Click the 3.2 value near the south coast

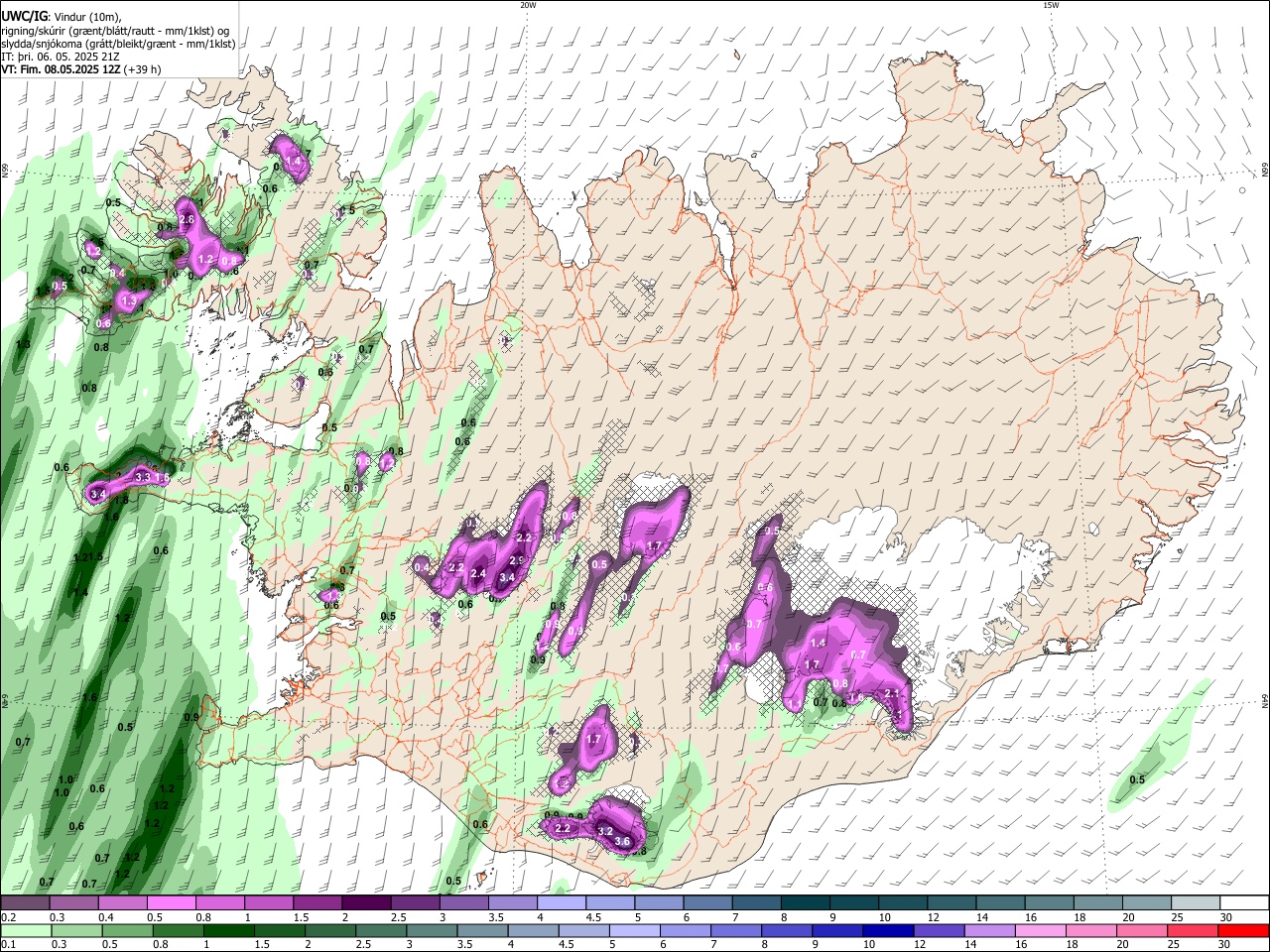click(x=605, y=831)
